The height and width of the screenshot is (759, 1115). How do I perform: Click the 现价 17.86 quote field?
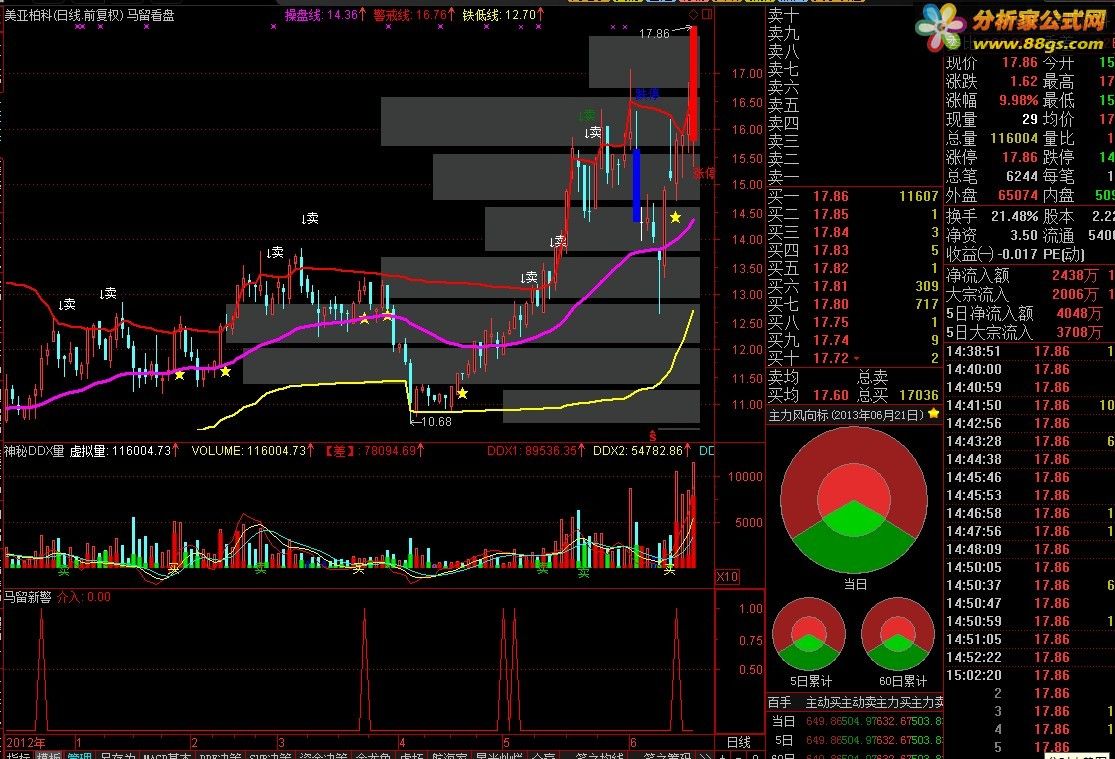click(x=992, y=63)
